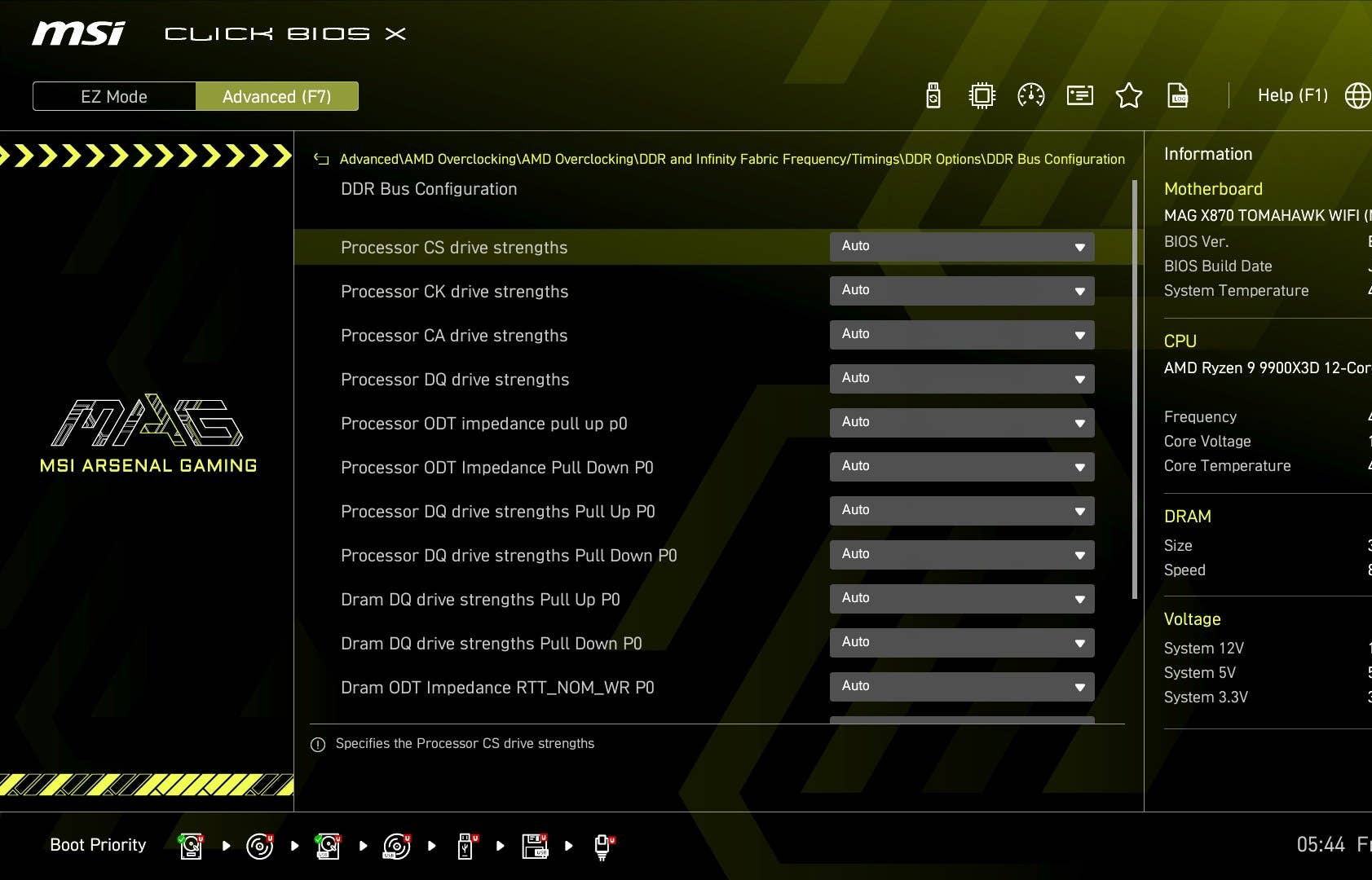Click the 'AMD Ryzen 9 9900X3D' CPU name

pyautogui.click(x=1268, y=368)
